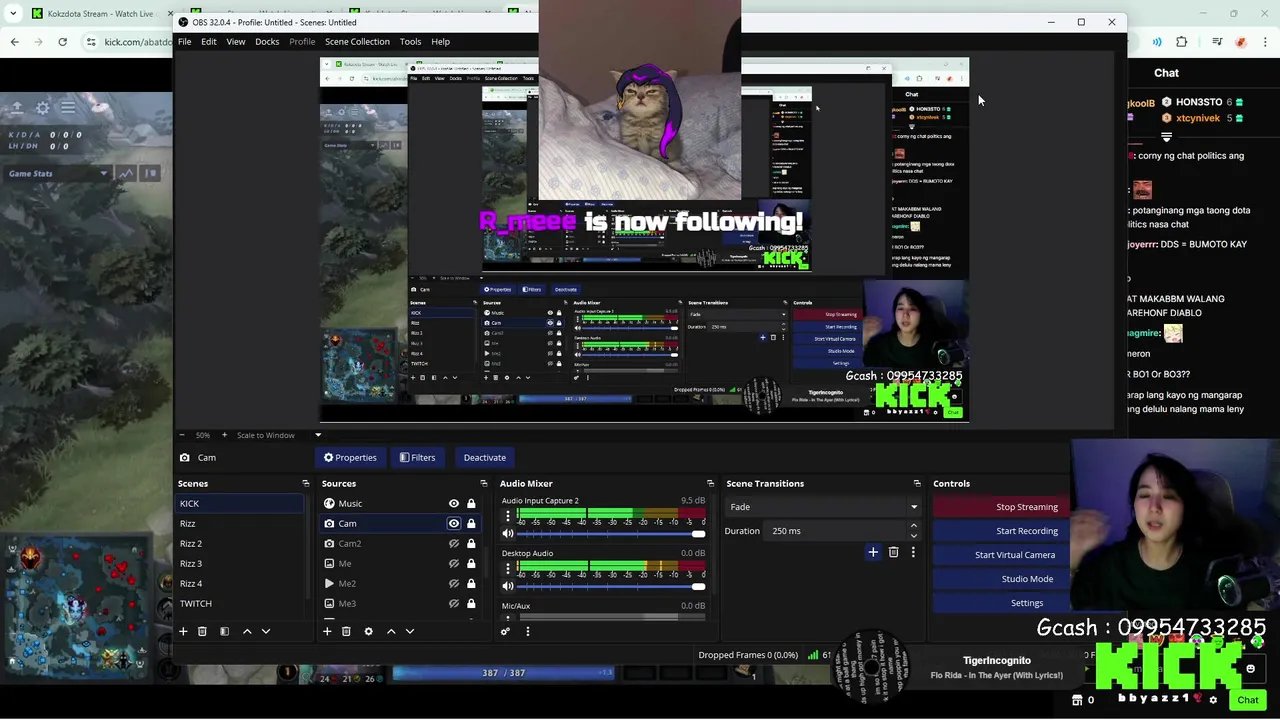
Task: Unlock the Me source lock icon
Action: point(471,563)
